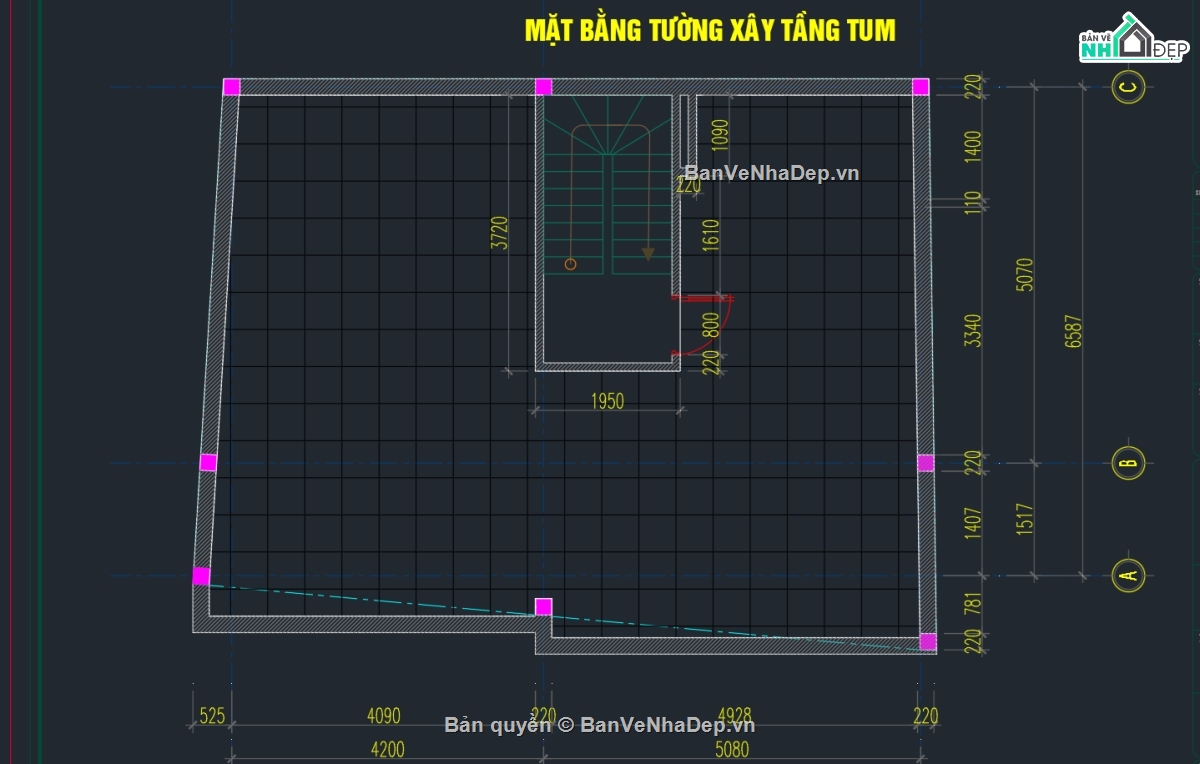This screenshot has width=1200, height=764.
Task: Select the red door swing symbol
Action: point(703,325)
